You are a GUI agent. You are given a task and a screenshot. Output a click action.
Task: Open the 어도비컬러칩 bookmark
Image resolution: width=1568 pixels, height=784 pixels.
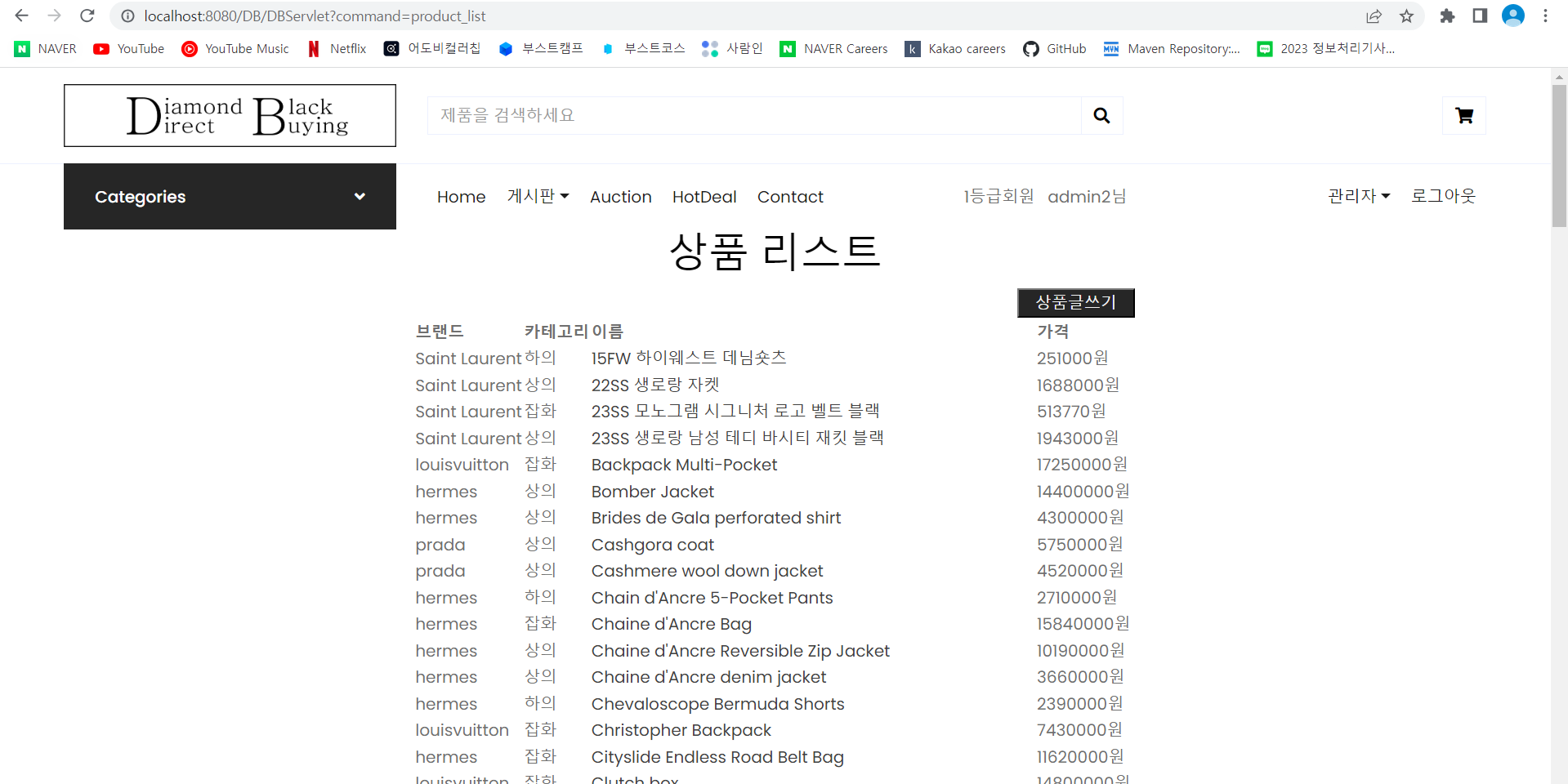coord(432,49)
